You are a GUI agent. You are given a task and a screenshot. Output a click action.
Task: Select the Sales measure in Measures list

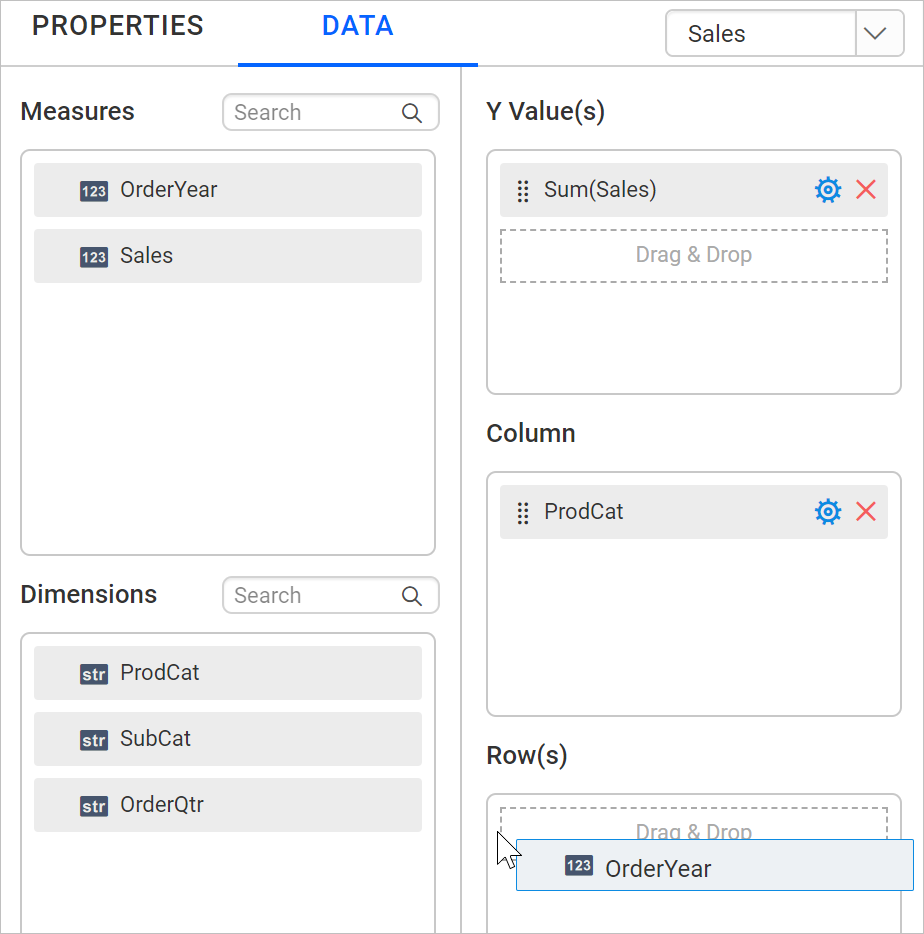(227, 256)
